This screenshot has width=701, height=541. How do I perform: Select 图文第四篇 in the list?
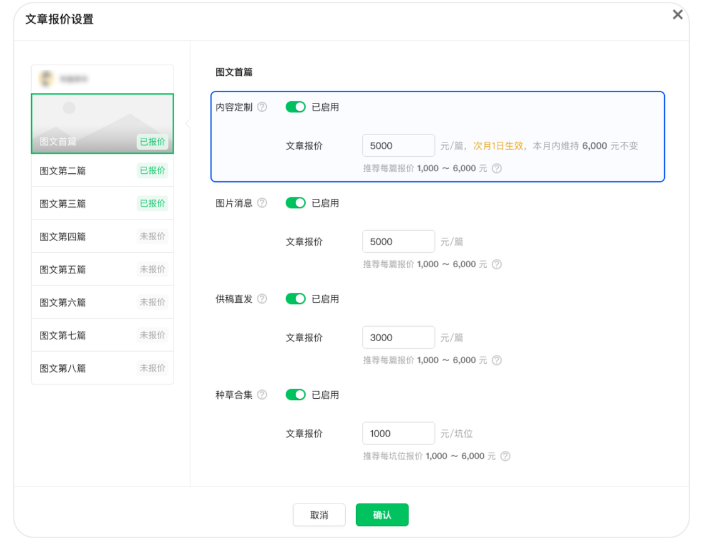102,237
